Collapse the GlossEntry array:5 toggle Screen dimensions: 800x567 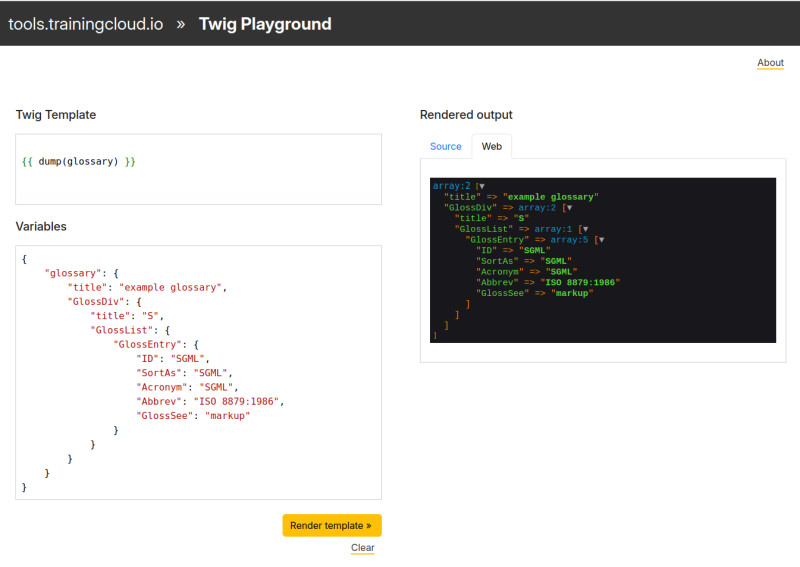601,240
